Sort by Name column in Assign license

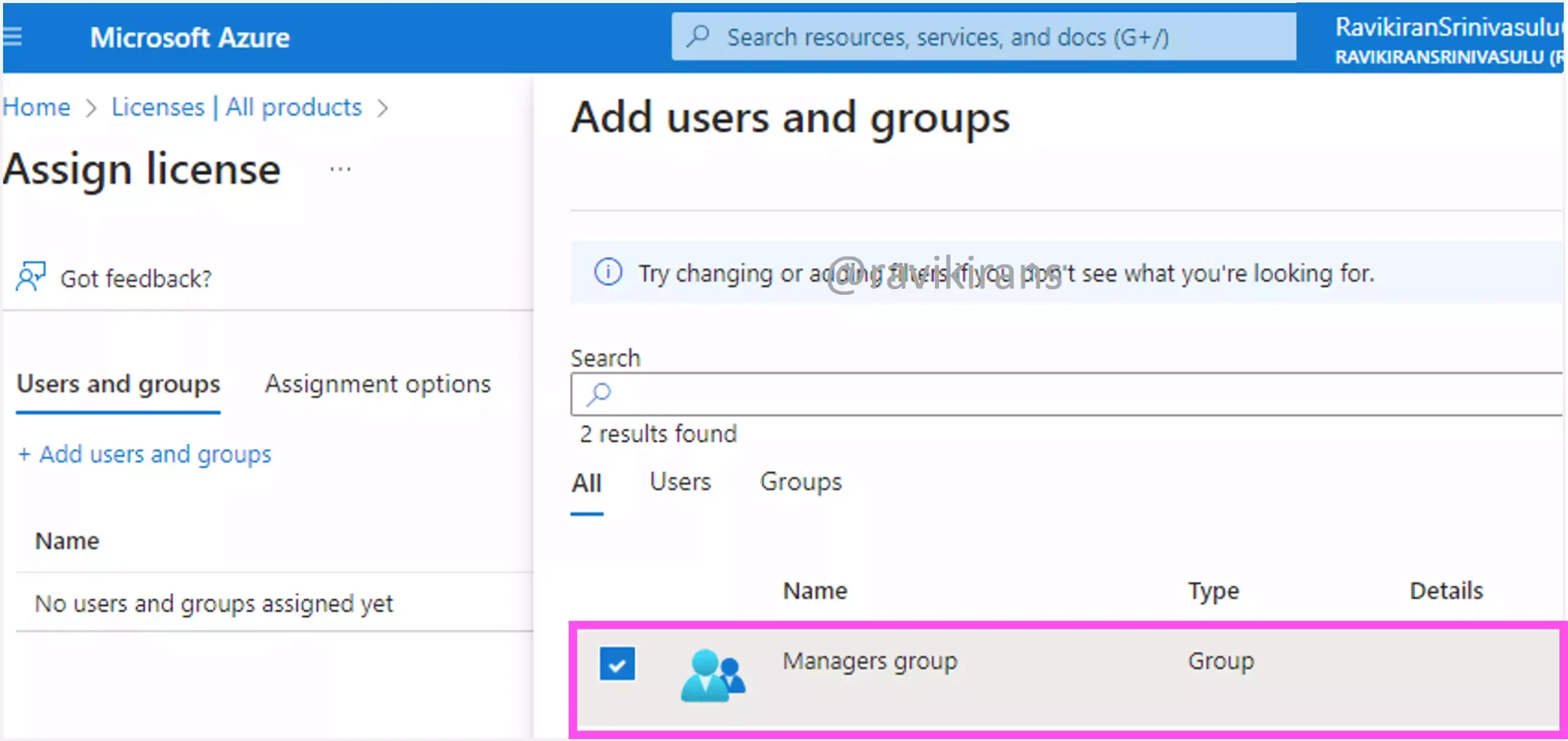(x=67, y=541)
